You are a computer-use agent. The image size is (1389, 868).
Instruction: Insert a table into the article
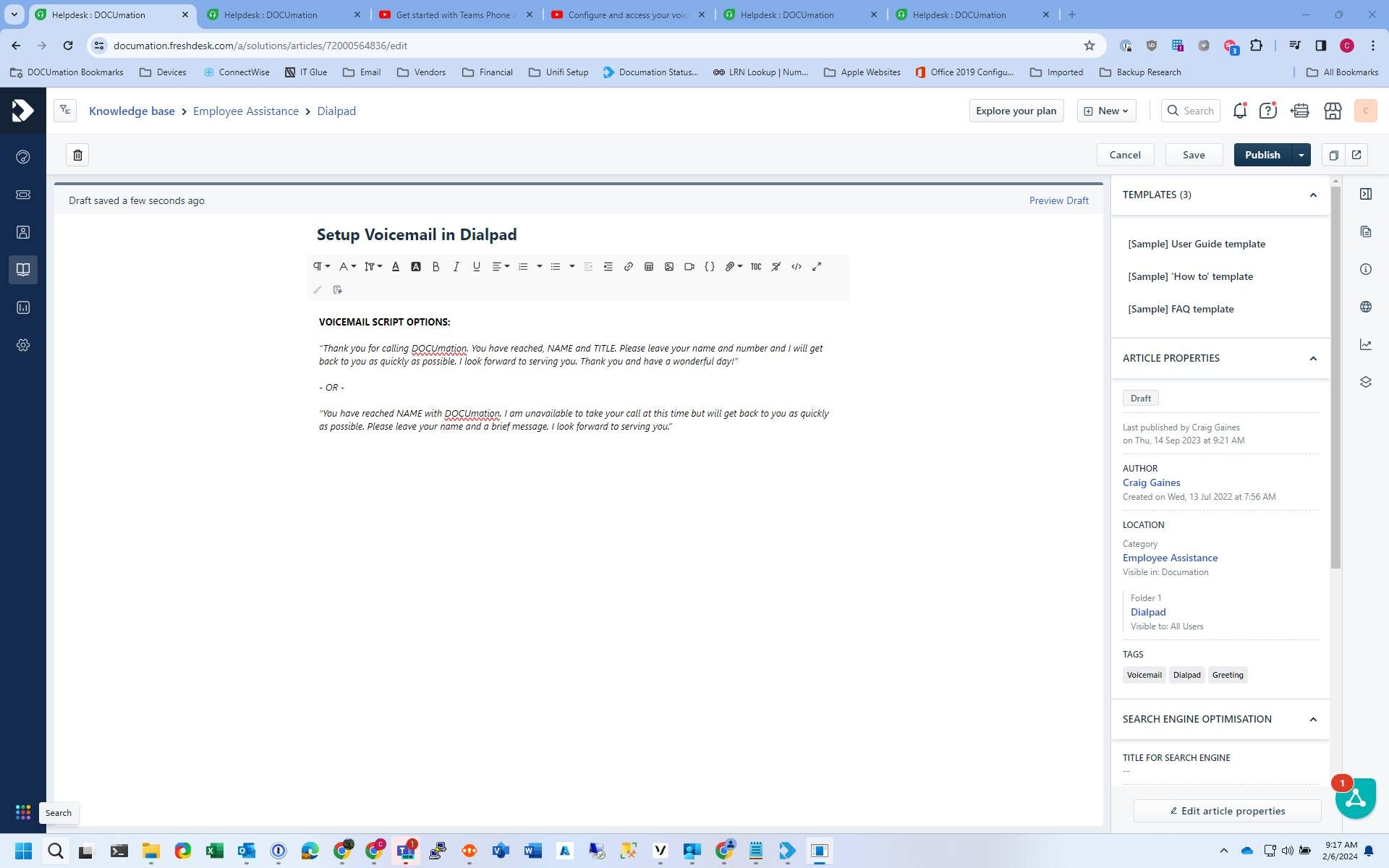pos(648,267)
